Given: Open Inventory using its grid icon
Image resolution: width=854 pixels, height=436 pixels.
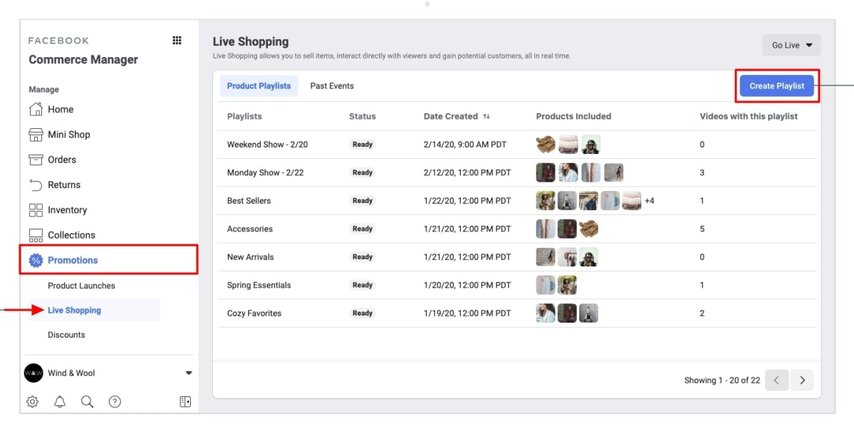Looking at the screenshot, I should [36, 210].
